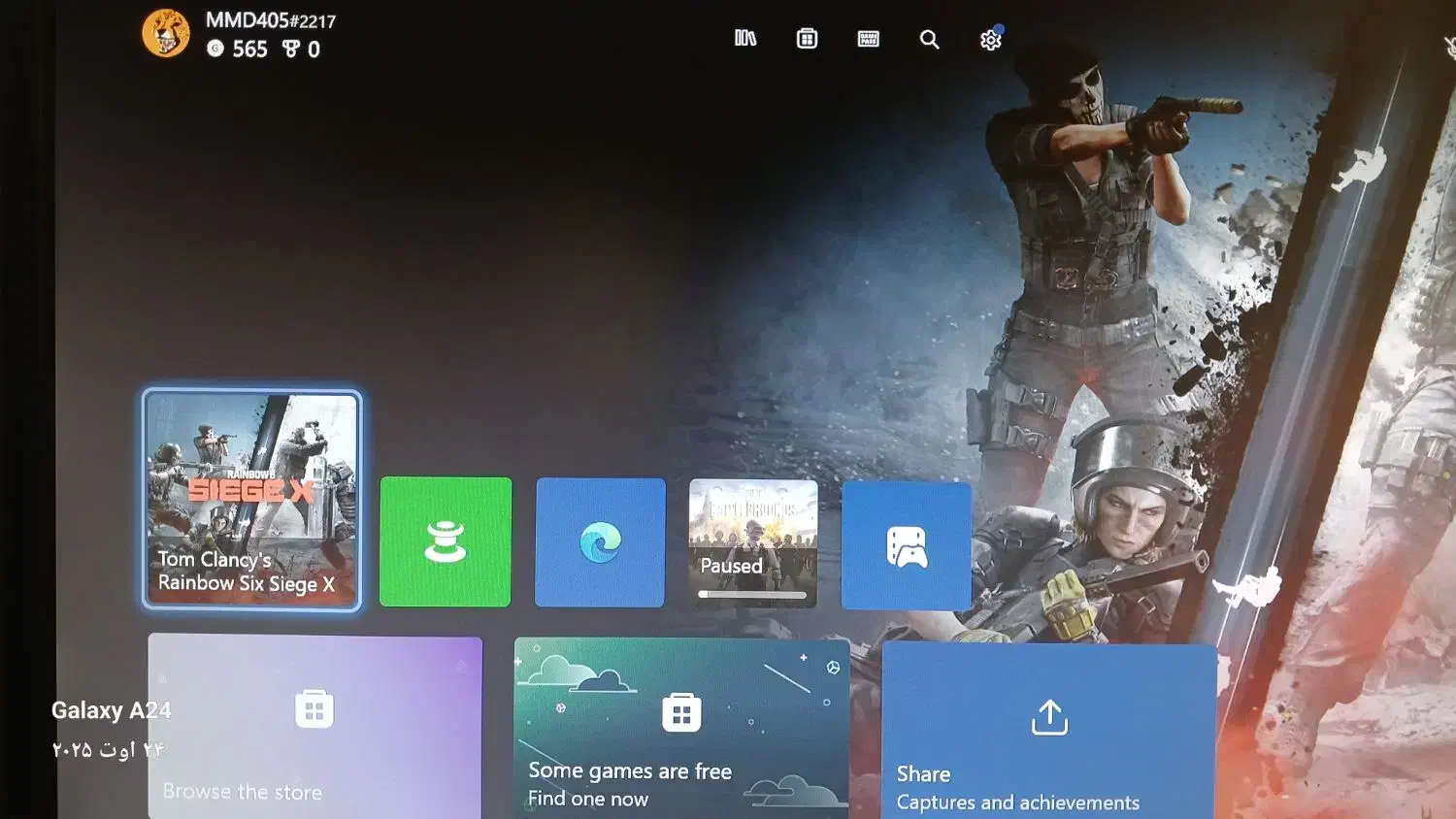
Task: Click the Search magnifying glass icon
Action: click(x=929, y=40)
